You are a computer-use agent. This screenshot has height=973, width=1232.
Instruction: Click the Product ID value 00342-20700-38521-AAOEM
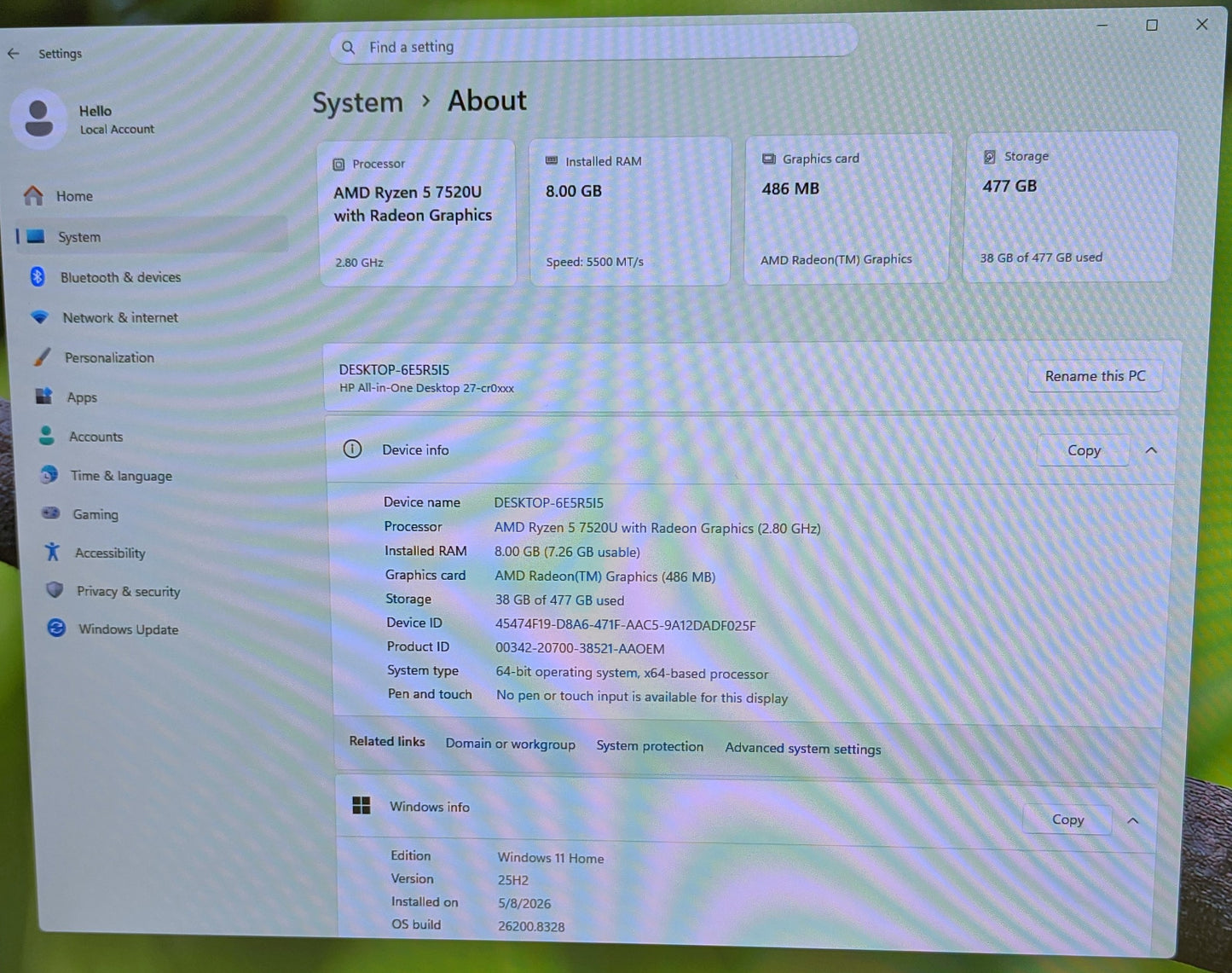[x=580, y=648]
